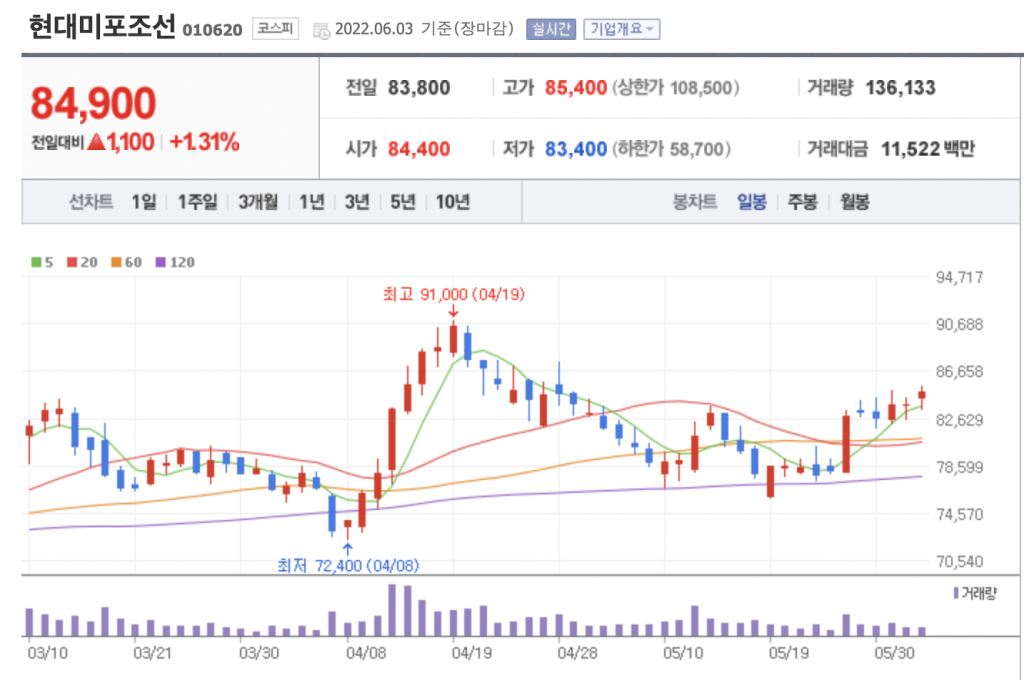Click the calendar icon beside the date

pos(321,29)
